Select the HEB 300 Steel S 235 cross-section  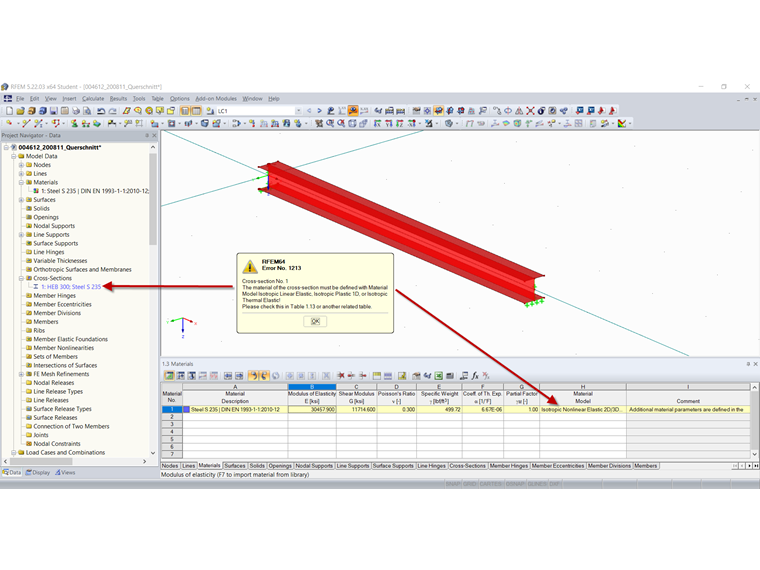tap(71, 287)
